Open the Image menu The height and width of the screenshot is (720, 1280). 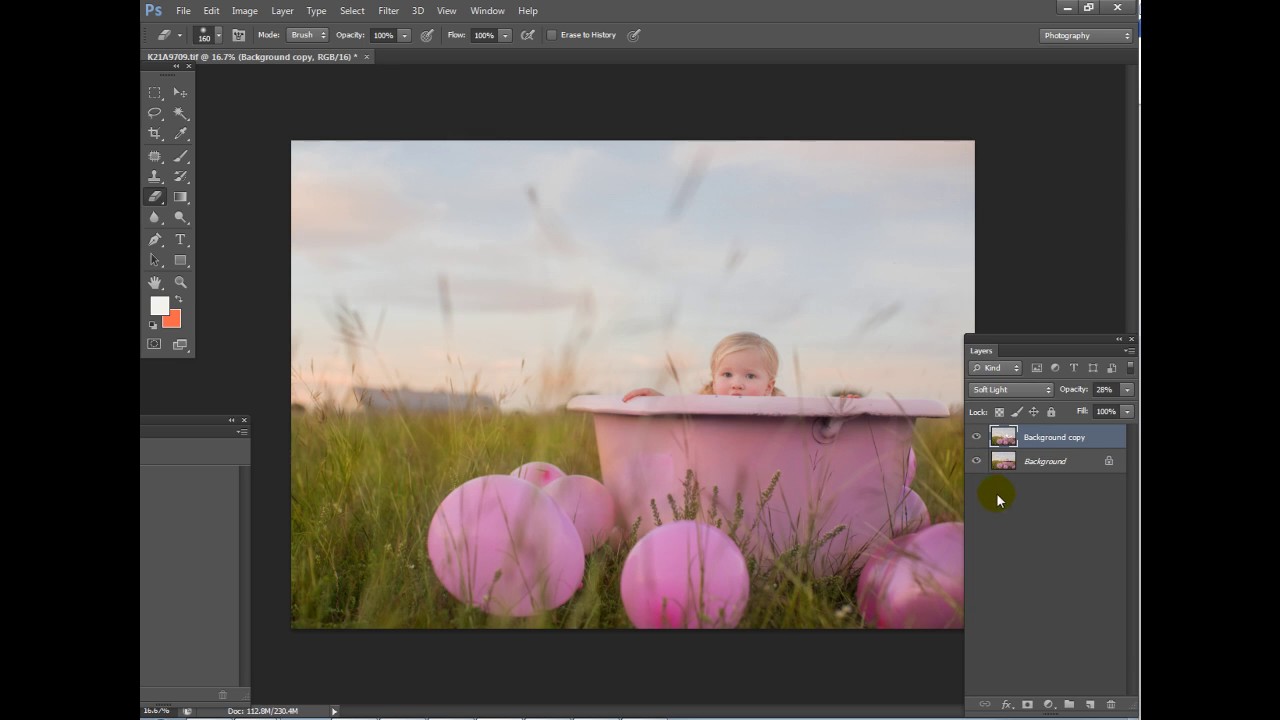pos(245,11)
